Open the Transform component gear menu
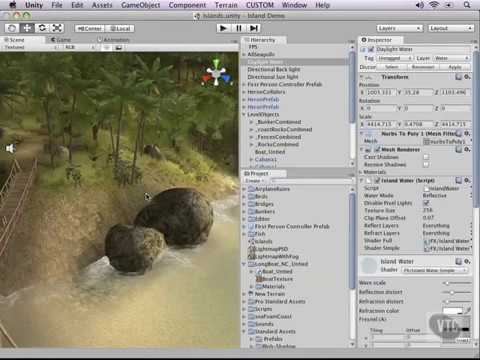Image resolution: width=480 pixels, height=360 pixels. (x=467, y=77)
